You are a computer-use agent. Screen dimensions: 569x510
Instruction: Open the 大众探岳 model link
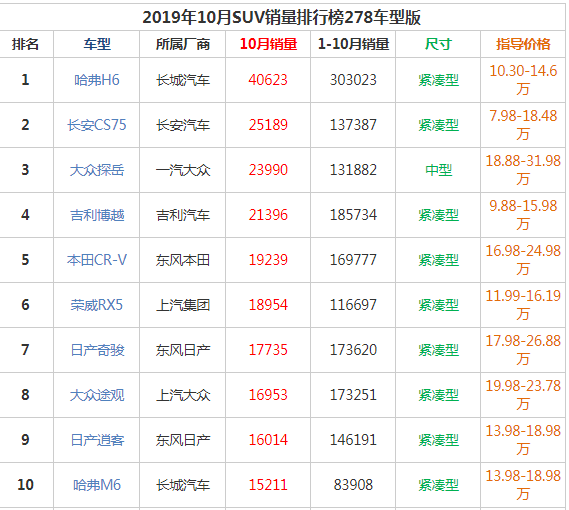click(97, 170)
